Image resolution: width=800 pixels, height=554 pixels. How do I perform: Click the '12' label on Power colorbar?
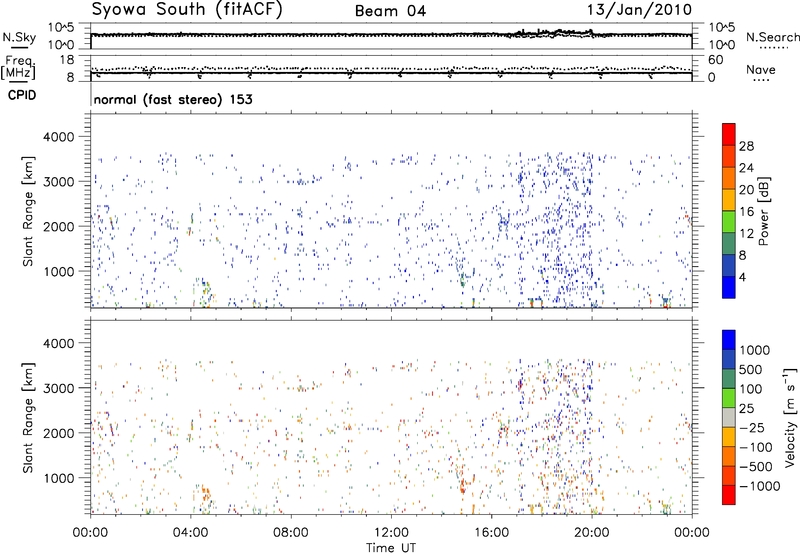(746, 234)
